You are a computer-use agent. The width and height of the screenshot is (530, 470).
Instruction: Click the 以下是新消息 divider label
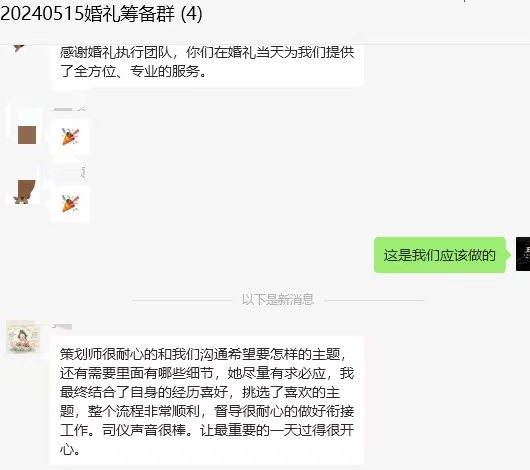pyautogui.click(x=278, y=300)
